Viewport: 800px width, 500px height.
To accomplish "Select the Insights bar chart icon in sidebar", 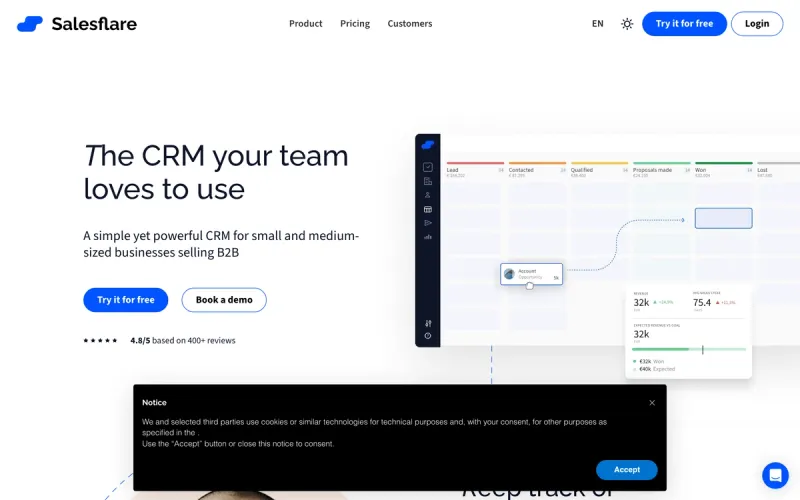I will (428, 237).
